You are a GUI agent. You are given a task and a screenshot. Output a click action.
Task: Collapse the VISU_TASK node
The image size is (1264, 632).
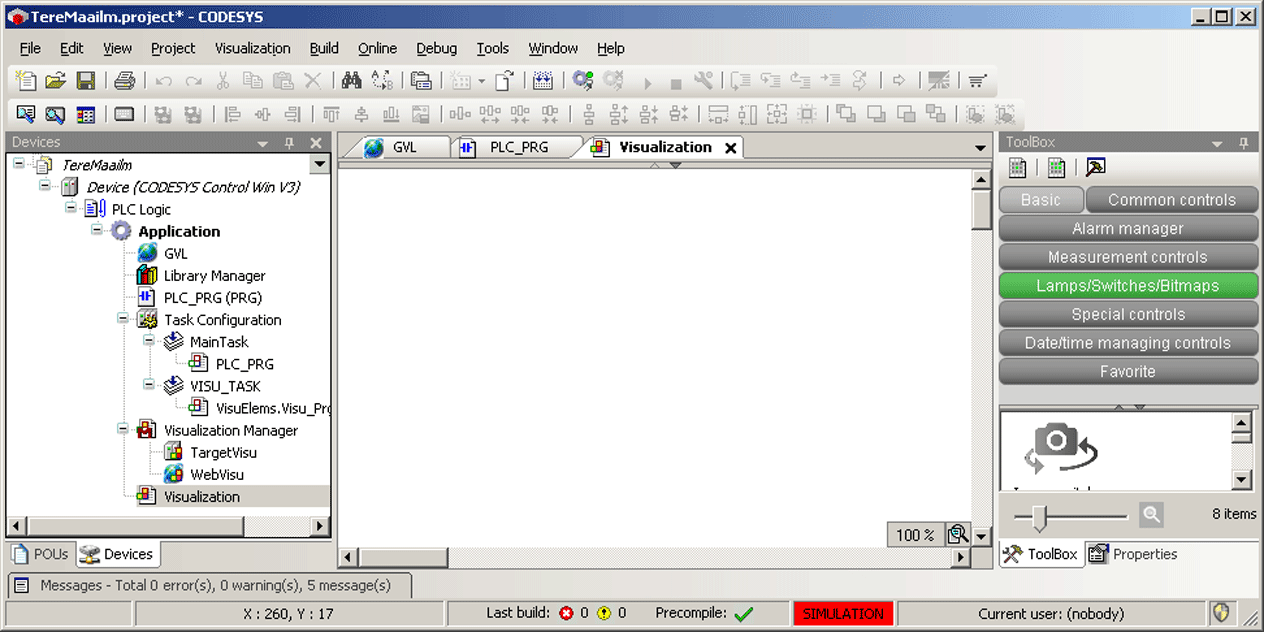click(x=149, y=385)
